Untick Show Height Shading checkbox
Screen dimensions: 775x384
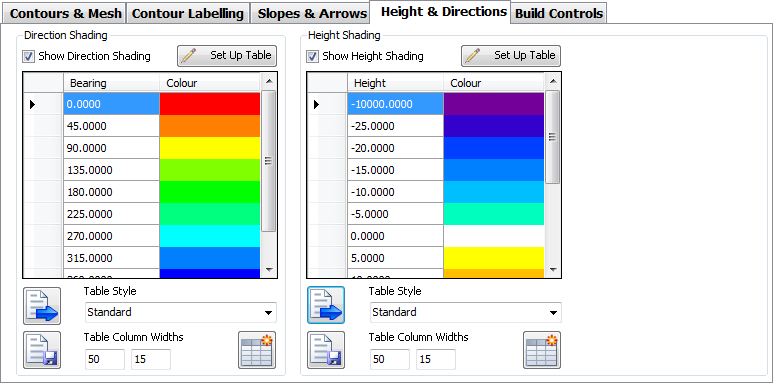(312, 56)
